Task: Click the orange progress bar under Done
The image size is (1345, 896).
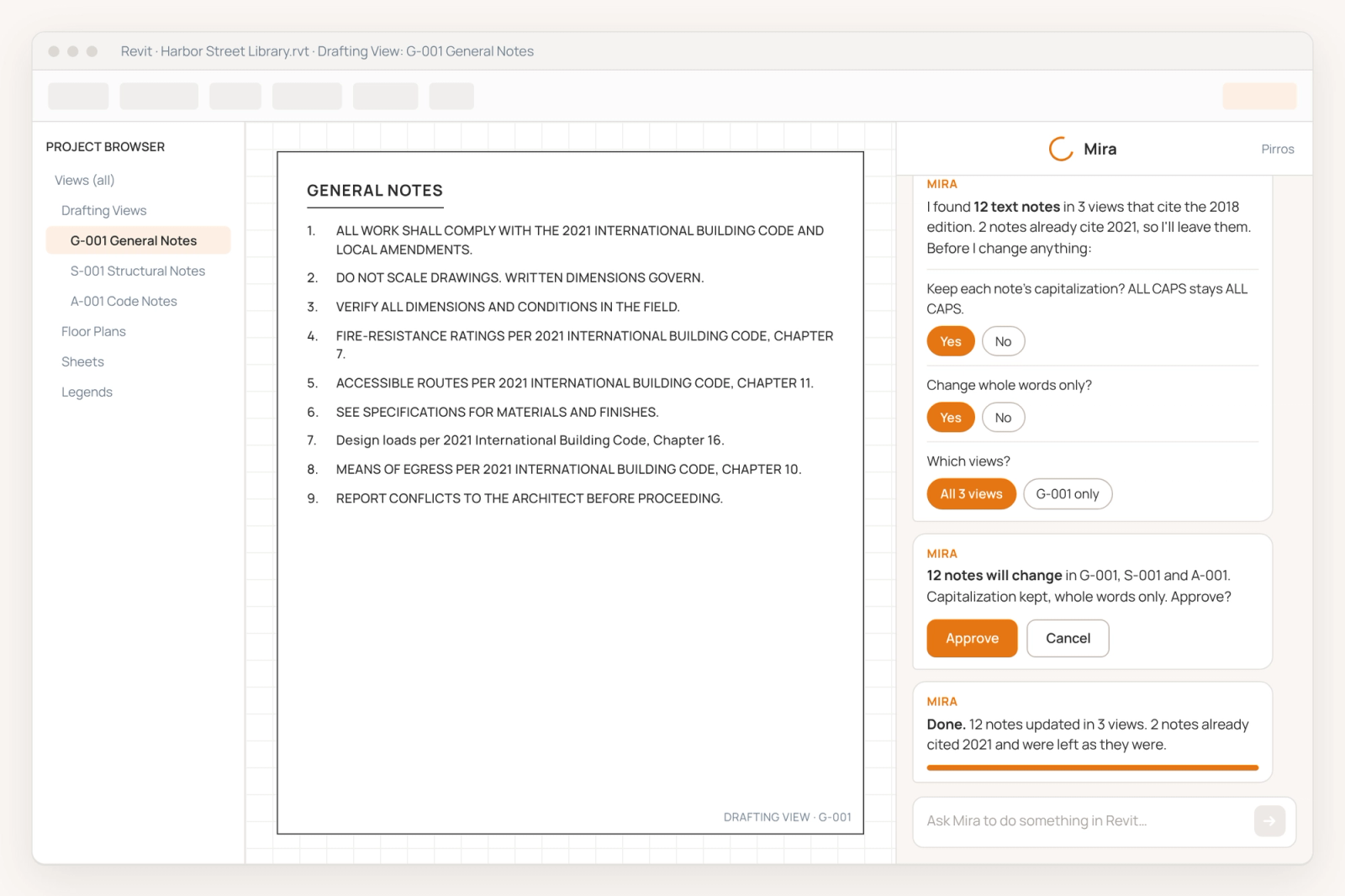Action: pos(1092,767)
